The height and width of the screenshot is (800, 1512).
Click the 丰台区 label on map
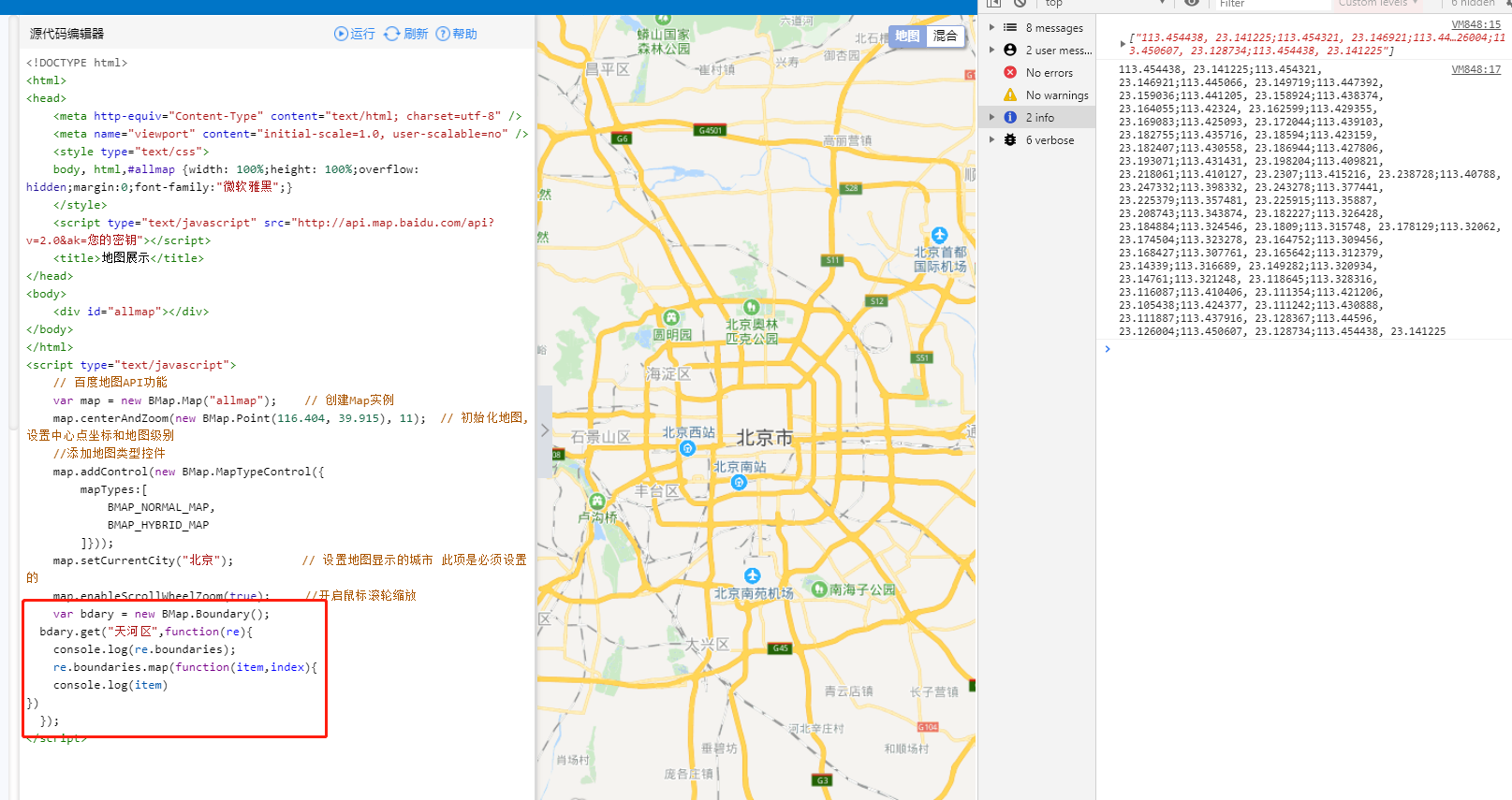click(x=656, y=490)
